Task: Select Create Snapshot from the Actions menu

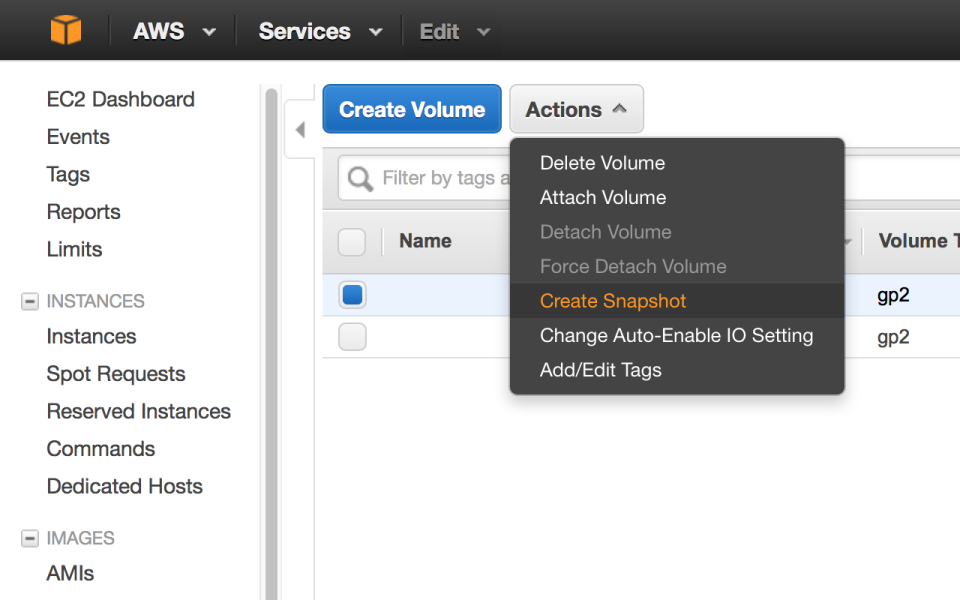Action: point(612,300)
